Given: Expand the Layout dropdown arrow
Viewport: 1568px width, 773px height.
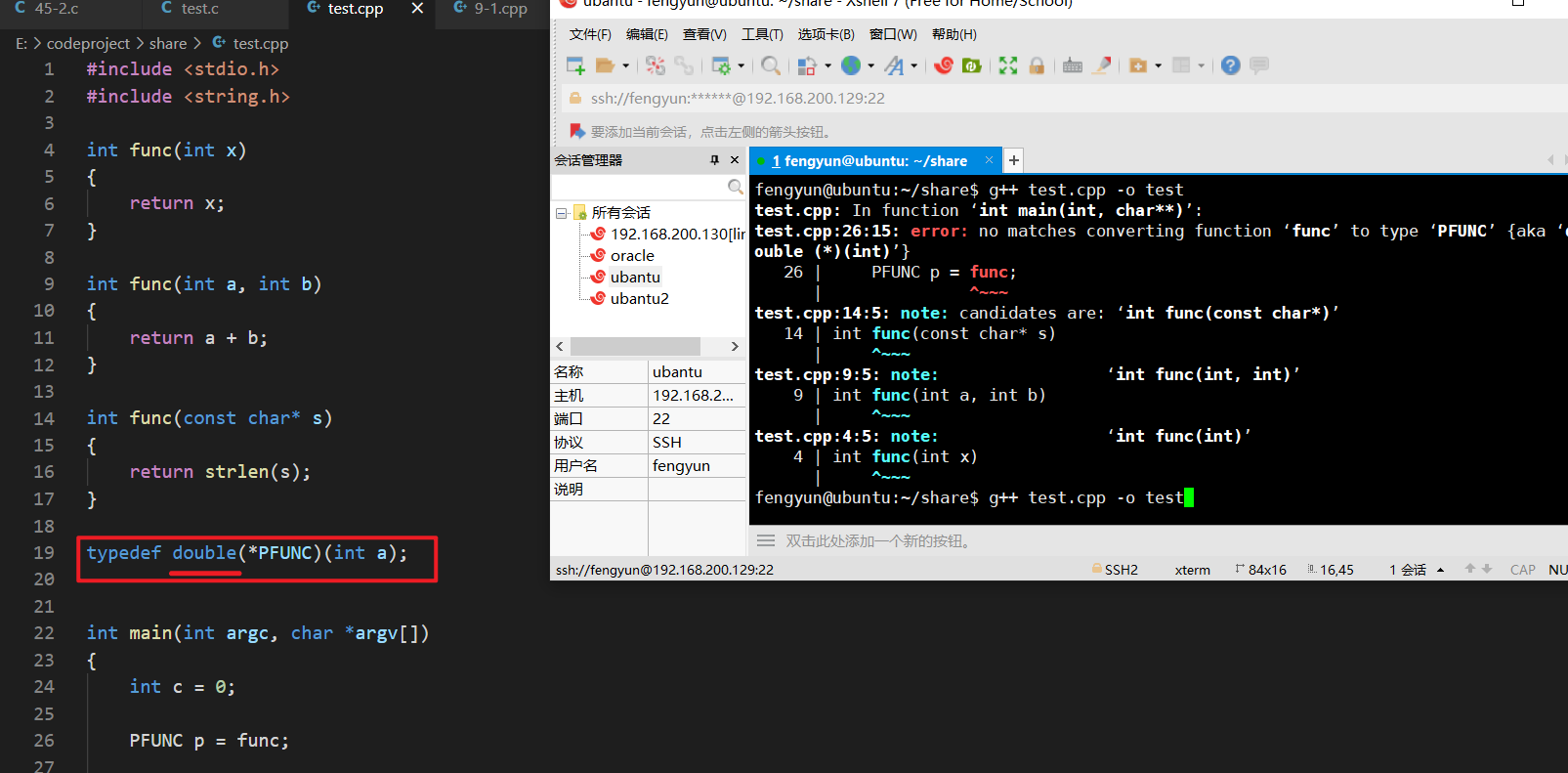Looking at the screenshot, I should point(1201,65).
